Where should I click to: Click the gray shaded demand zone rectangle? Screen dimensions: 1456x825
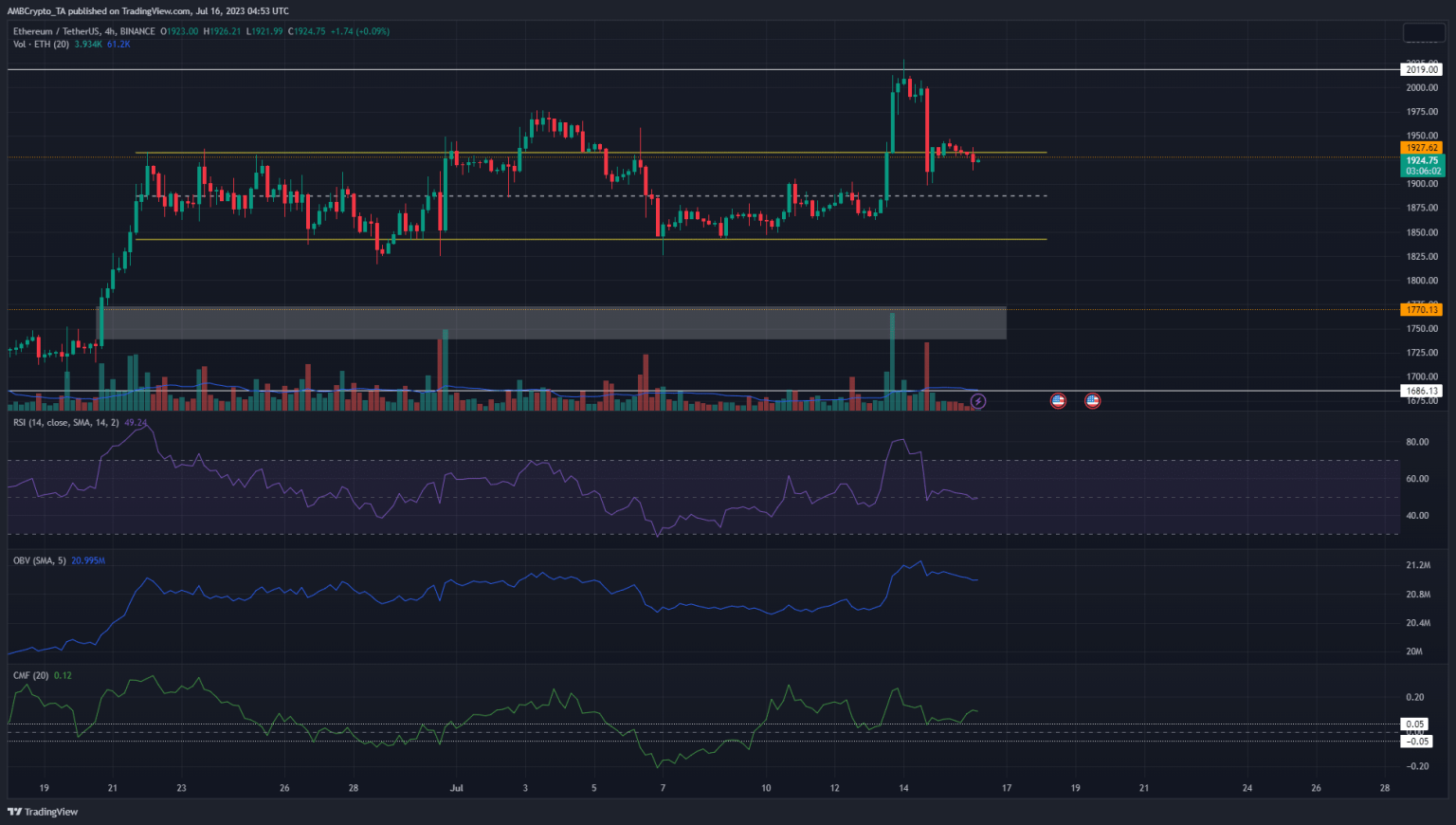click(x=554, y=322)
